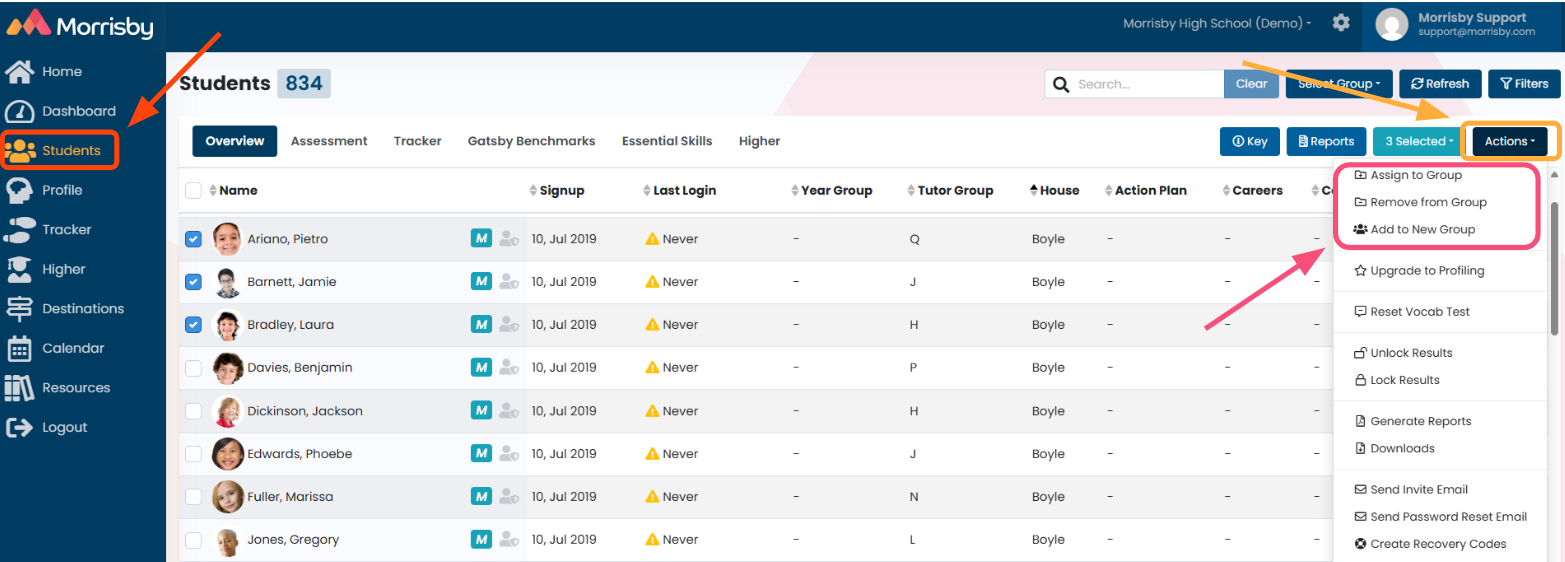Click the user-link icon for Bradley, Laura
This screenshot has height=562, width=1565.
pos(509,325)
